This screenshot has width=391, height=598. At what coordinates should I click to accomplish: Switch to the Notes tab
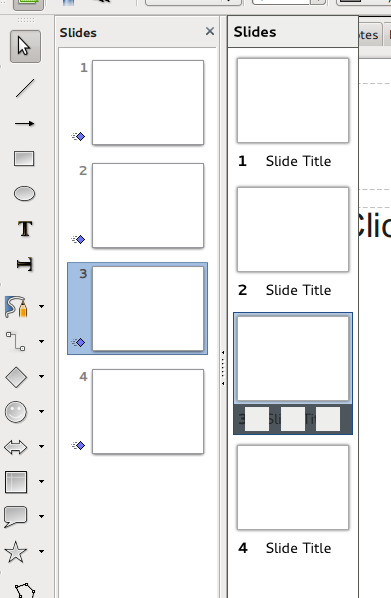coord(370,35)
